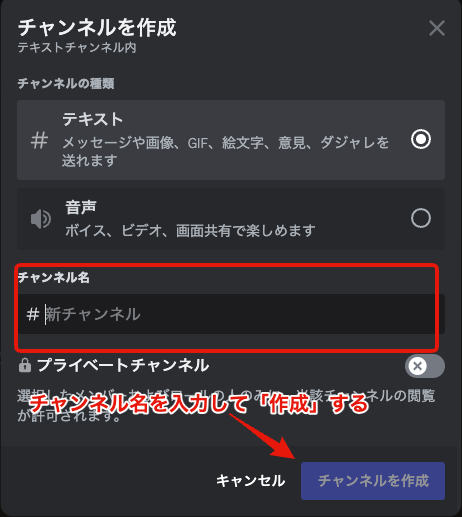Click the キャンセル button

[x=251, y=481]
